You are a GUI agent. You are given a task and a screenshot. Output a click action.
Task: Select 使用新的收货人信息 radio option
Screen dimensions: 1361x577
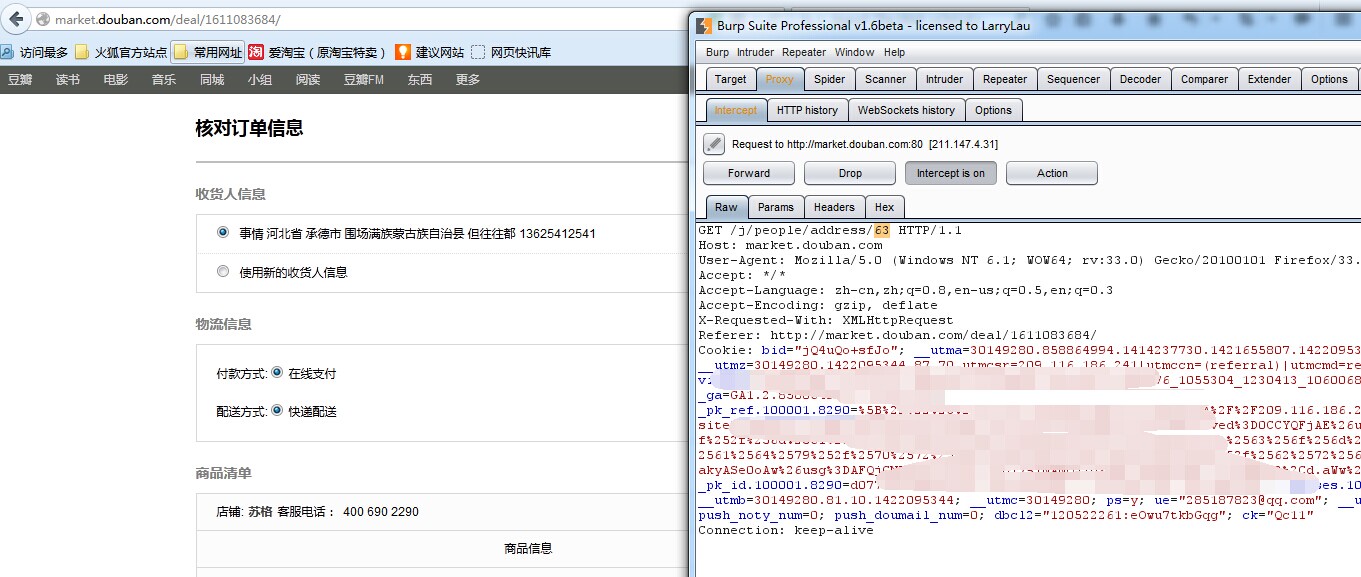point(223,271)
